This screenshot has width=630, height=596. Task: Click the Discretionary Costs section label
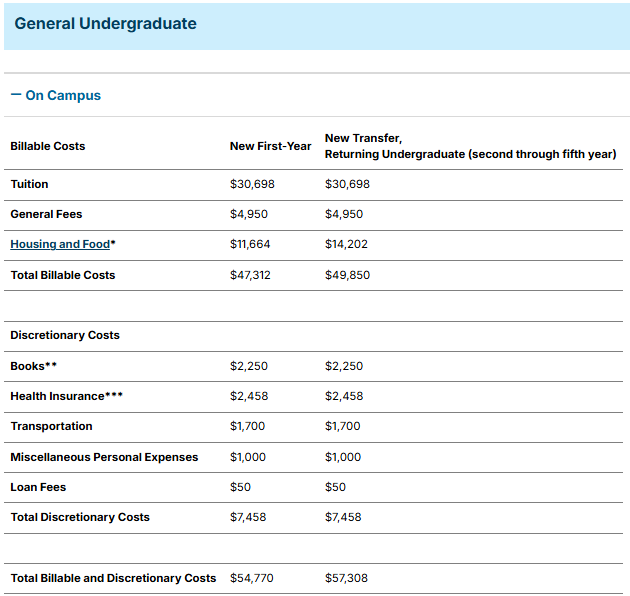pos(65,335)
